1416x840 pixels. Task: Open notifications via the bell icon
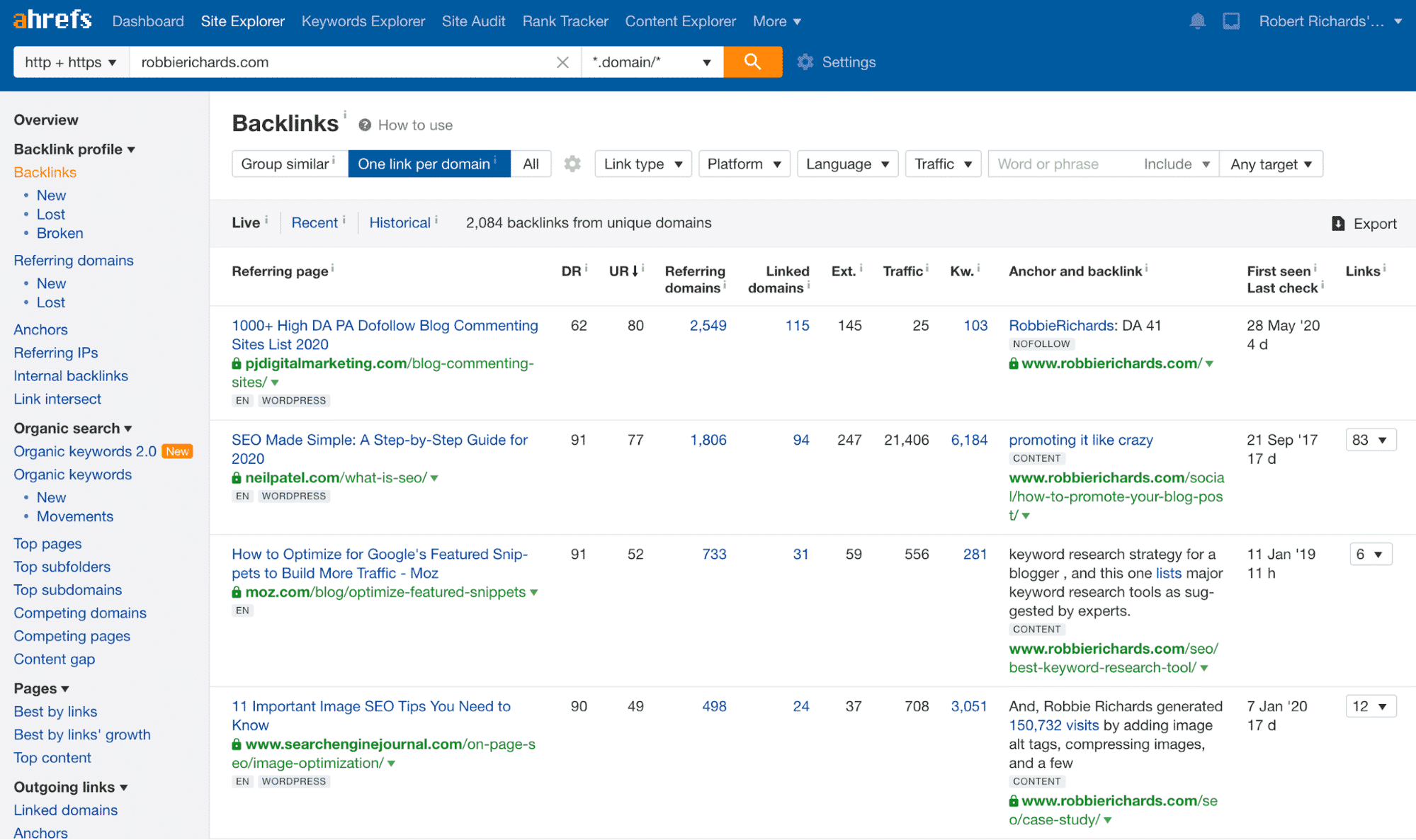[x=1198, y=21]
